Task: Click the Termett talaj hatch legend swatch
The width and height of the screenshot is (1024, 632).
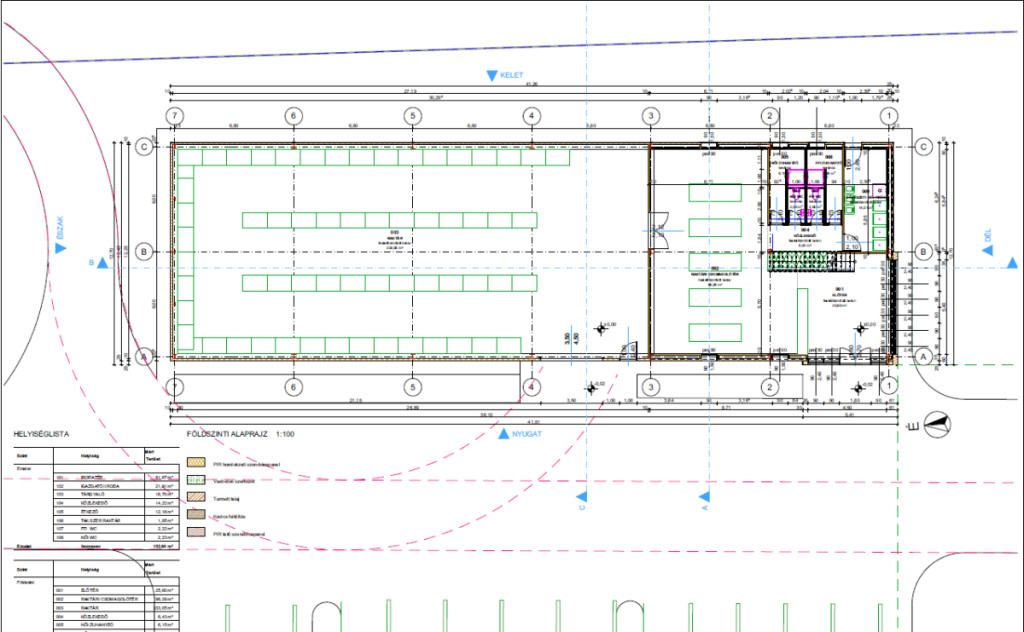Action: pyautogui.click(x=197, y=497)
